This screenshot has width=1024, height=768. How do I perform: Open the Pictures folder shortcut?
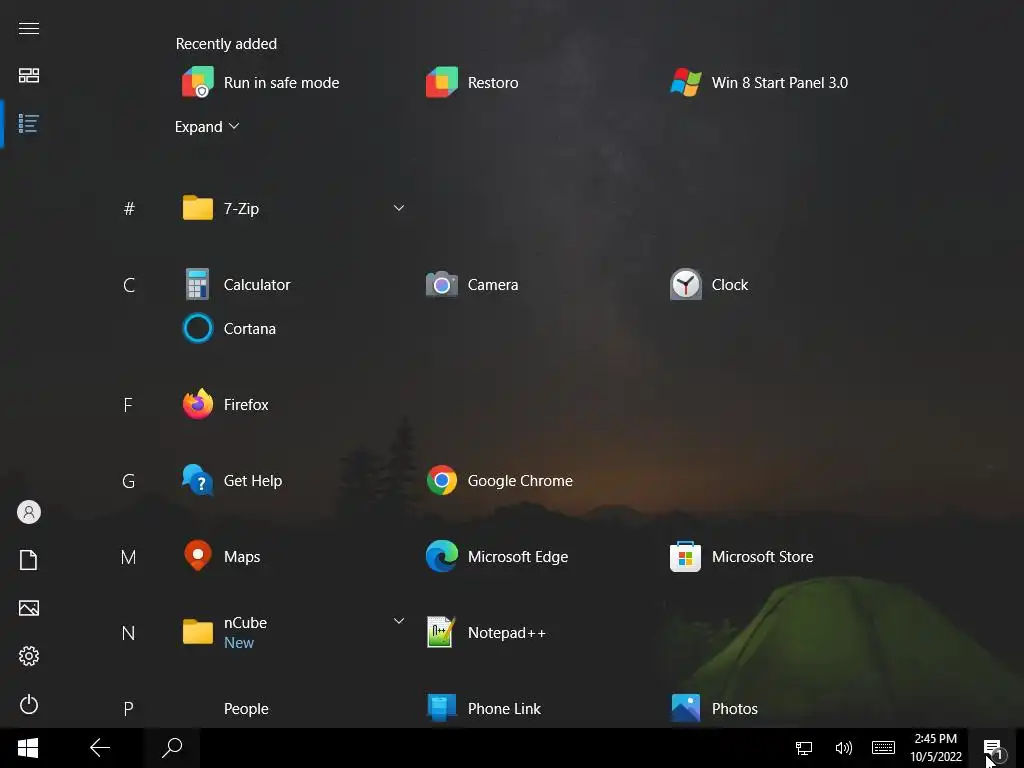tap(29, 608)
